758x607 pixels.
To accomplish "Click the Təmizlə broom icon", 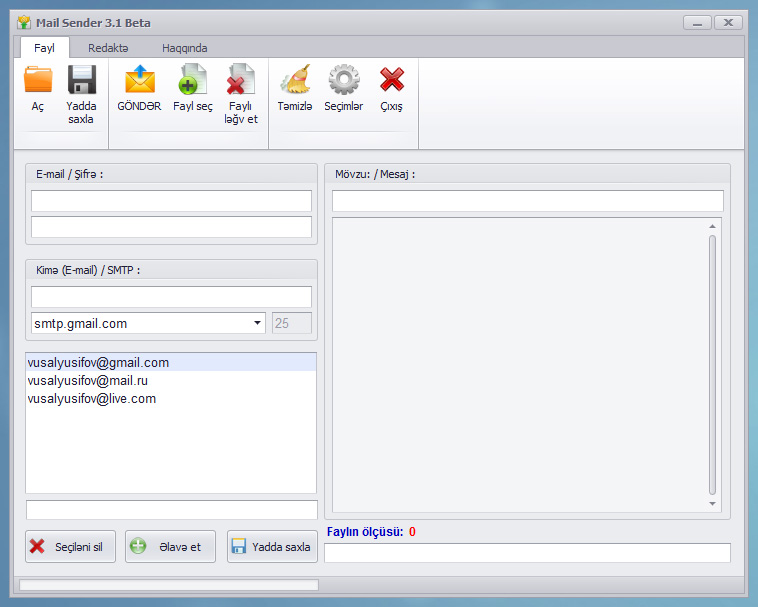I will (295, 80).
